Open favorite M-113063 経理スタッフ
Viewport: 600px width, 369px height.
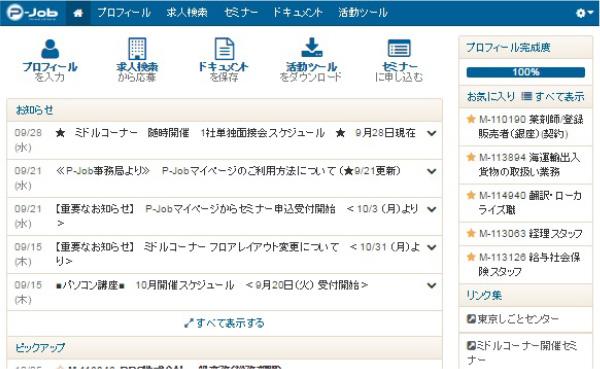tap(531, 233)
